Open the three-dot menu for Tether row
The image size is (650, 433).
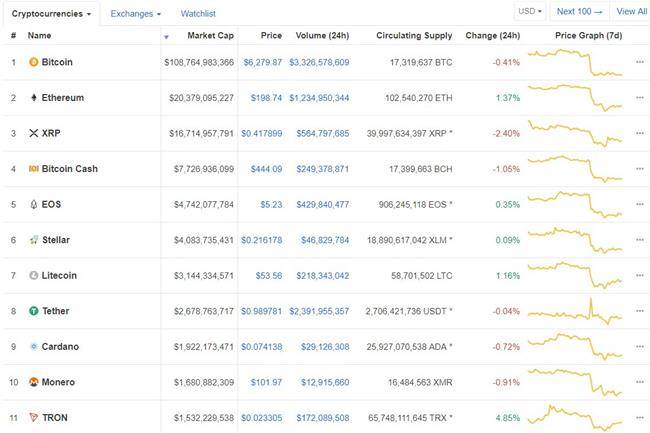[x=640, y=311]
